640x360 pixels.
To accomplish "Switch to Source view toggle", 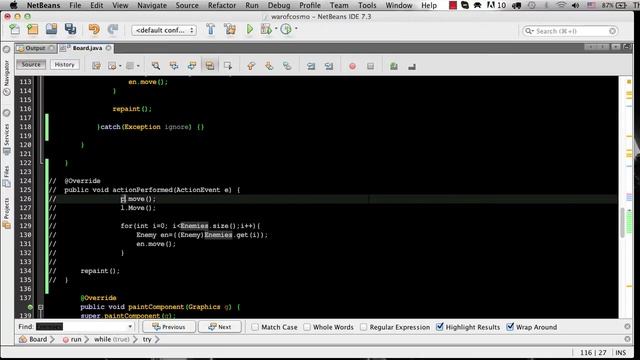I will tap(31, 64).
